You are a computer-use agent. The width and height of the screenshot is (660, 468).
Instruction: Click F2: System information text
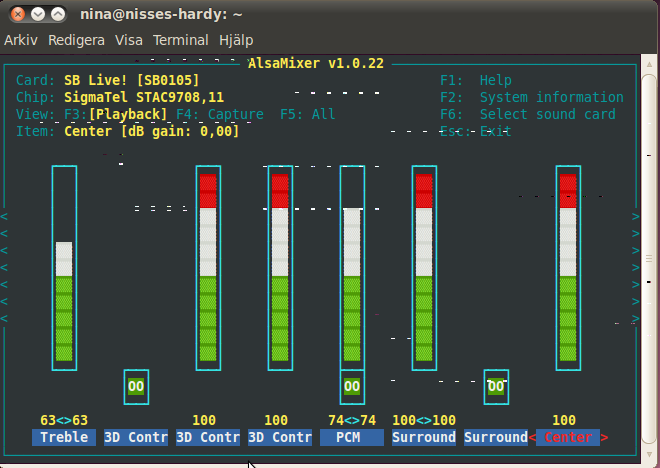(532, 97)
